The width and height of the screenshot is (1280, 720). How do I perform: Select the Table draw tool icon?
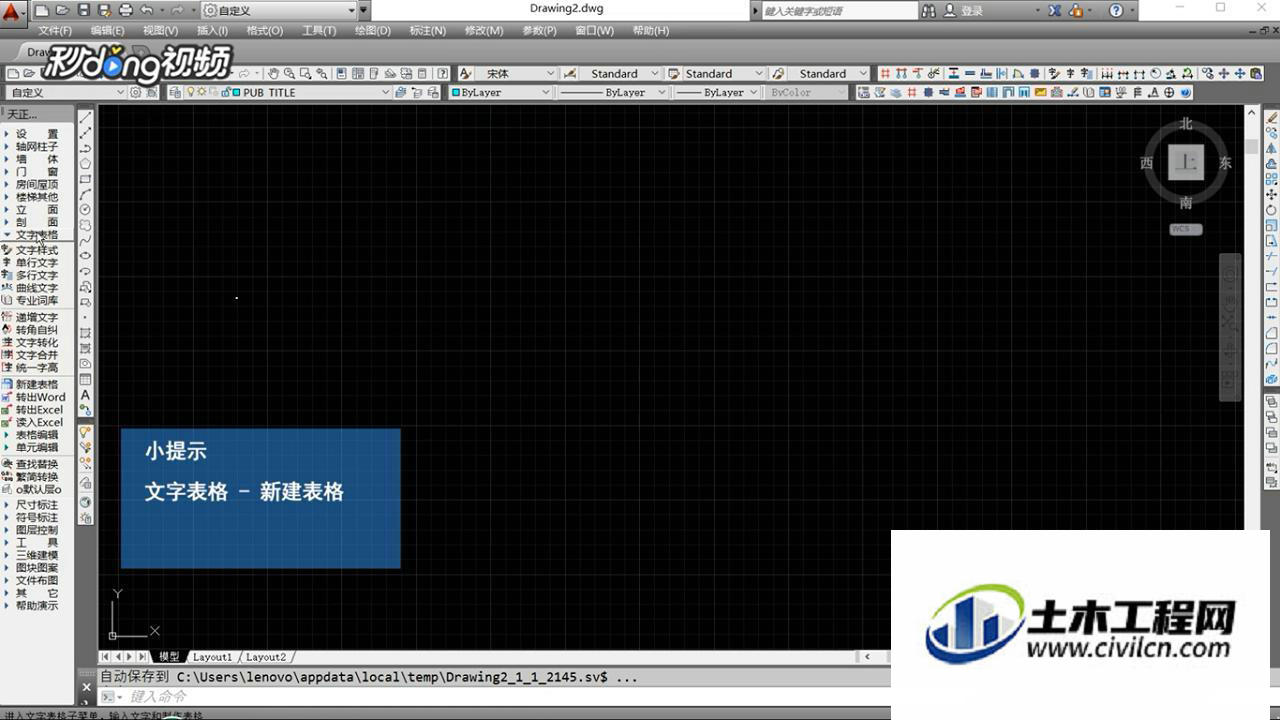86,379
